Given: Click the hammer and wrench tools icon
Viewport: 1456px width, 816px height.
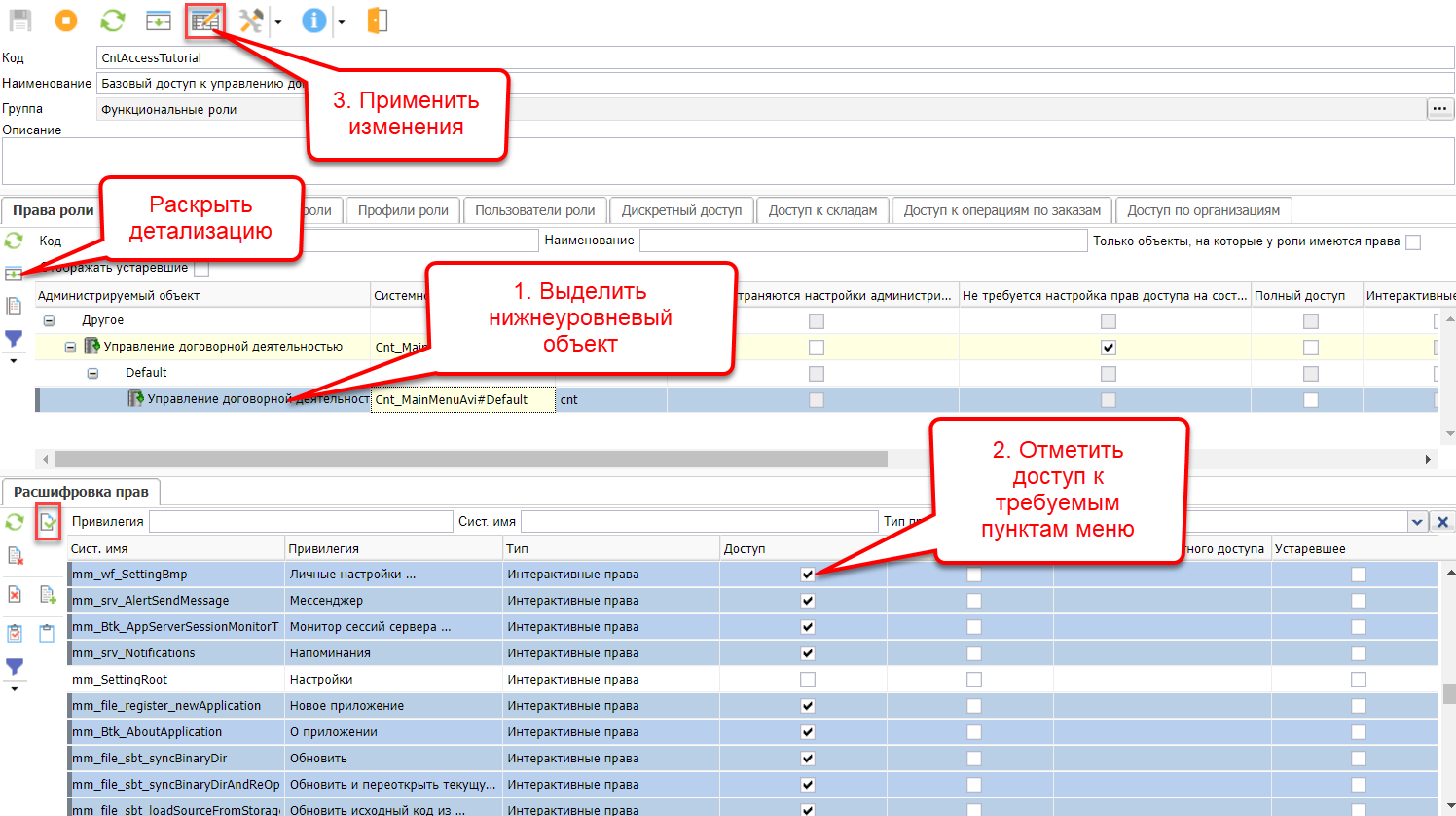Looking at the screenshot, I should (x=251, y=20).
